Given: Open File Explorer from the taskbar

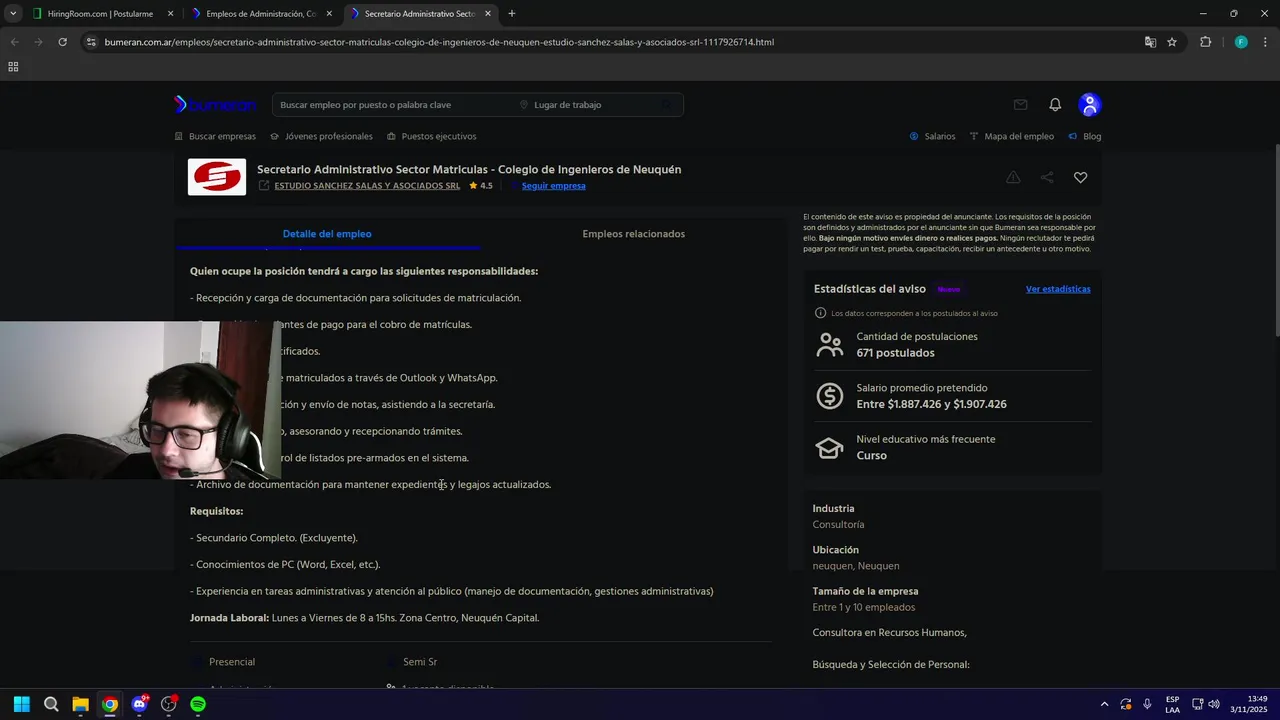Looking at the screenshot, I should coord(80,704).
